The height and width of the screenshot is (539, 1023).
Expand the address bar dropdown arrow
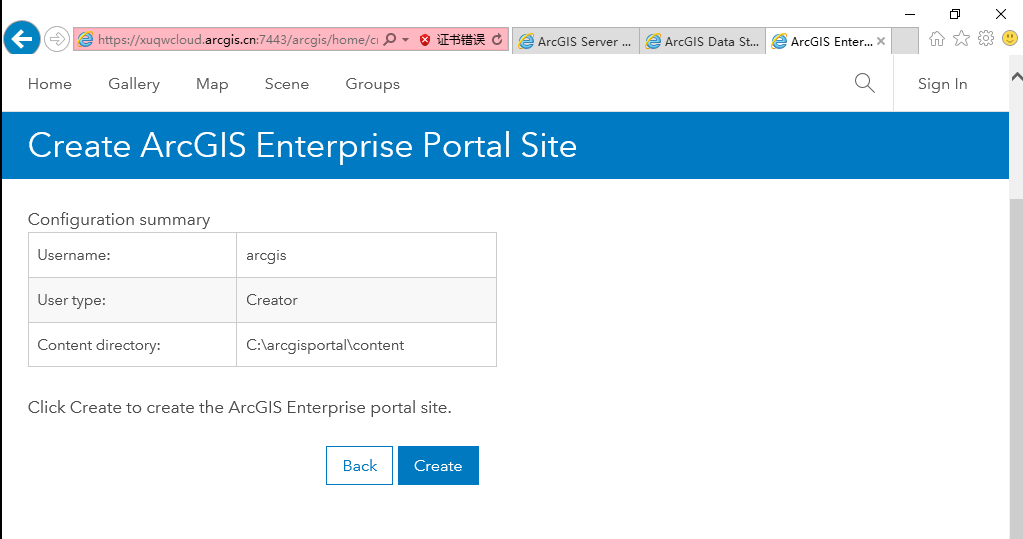click(405, 40)
